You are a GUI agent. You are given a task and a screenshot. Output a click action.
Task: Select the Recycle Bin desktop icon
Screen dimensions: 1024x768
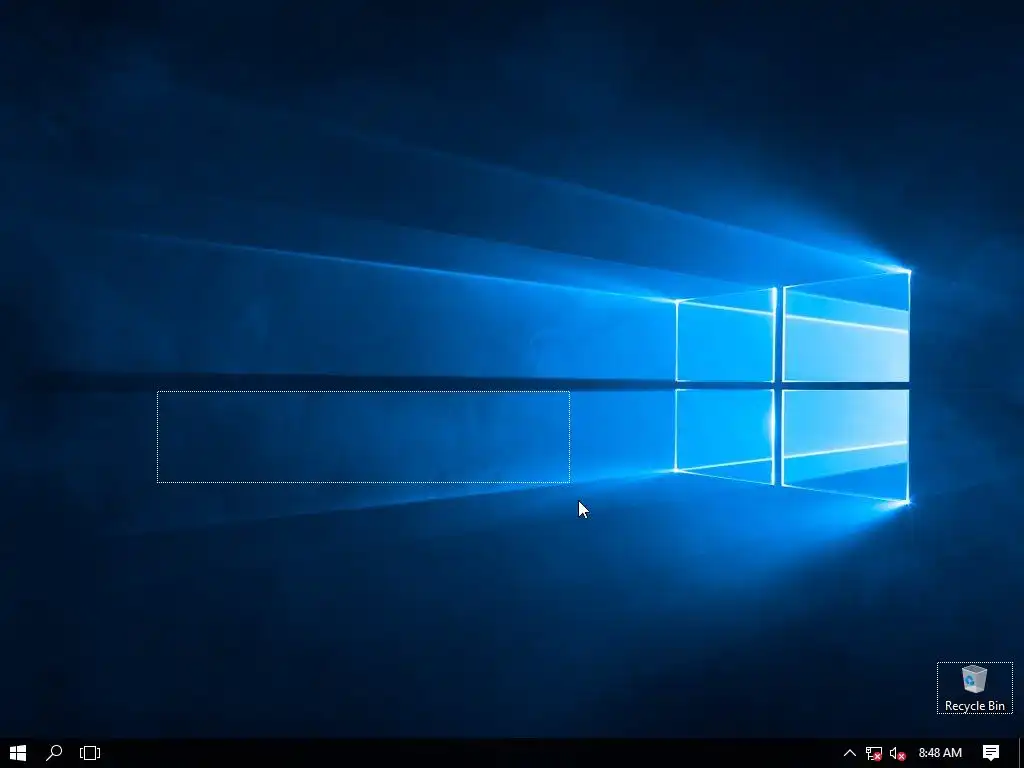(974, 688)
